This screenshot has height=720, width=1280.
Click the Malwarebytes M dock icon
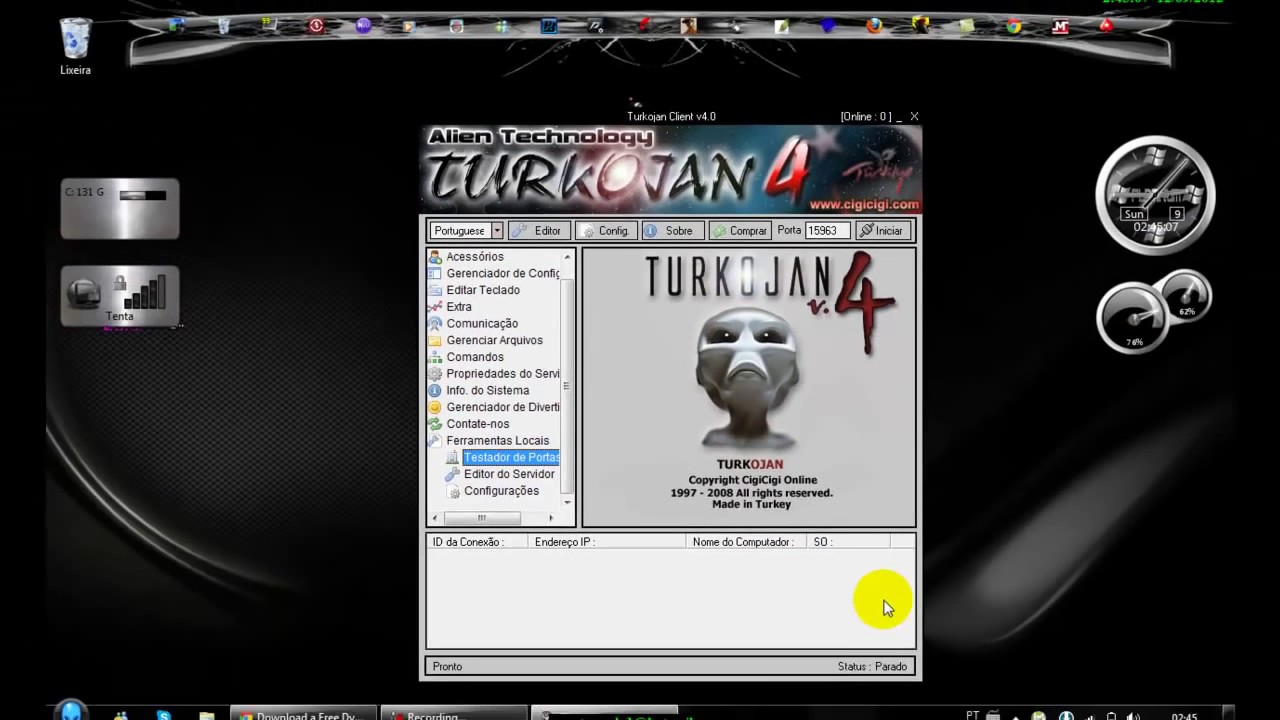(1060, 26)
